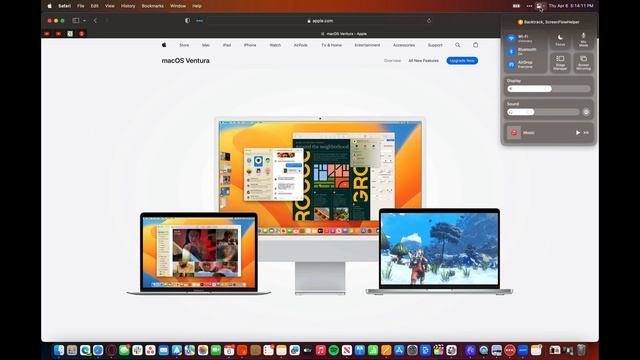Open the Apple menu
The width and height of the screenshot is (640, 360).
click(x=50, y=6)
